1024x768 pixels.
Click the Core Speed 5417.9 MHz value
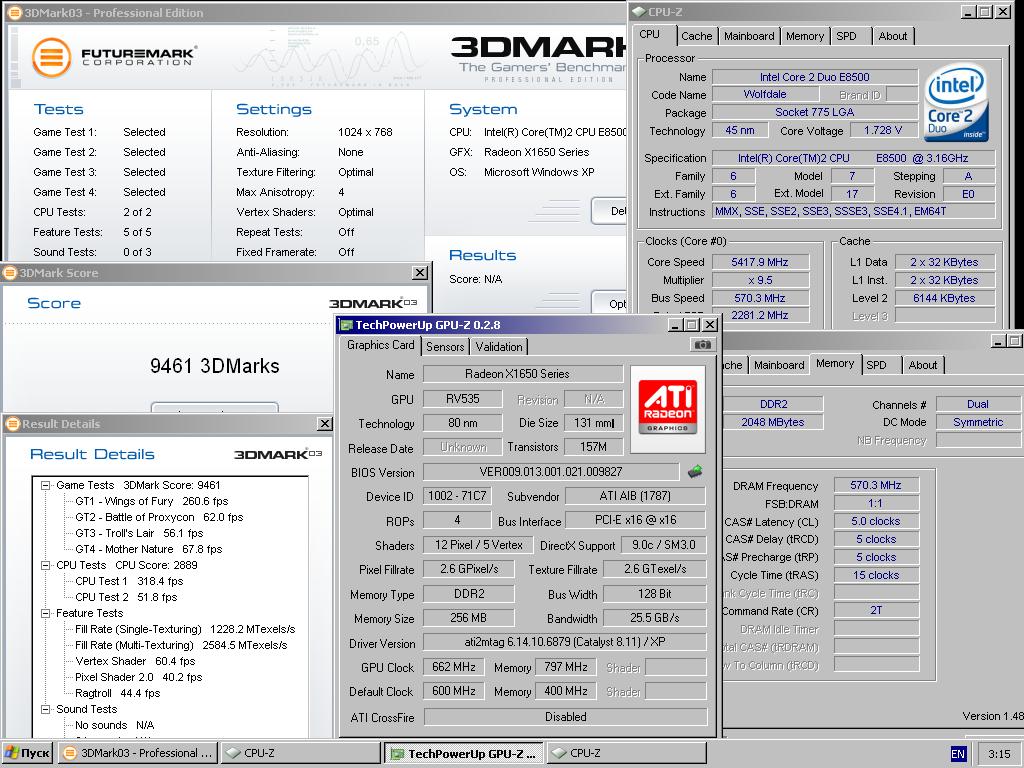[760, 263]
